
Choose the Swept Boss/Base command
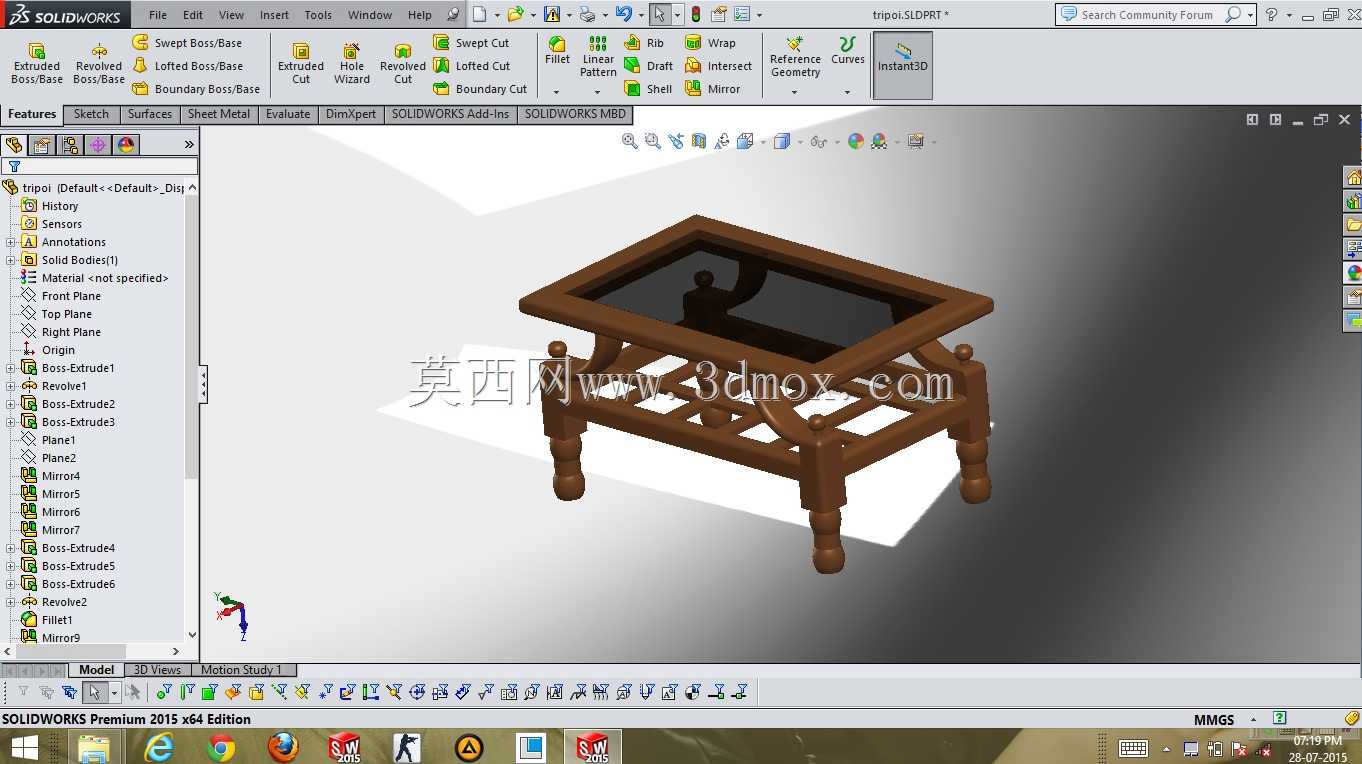point(188,43)
